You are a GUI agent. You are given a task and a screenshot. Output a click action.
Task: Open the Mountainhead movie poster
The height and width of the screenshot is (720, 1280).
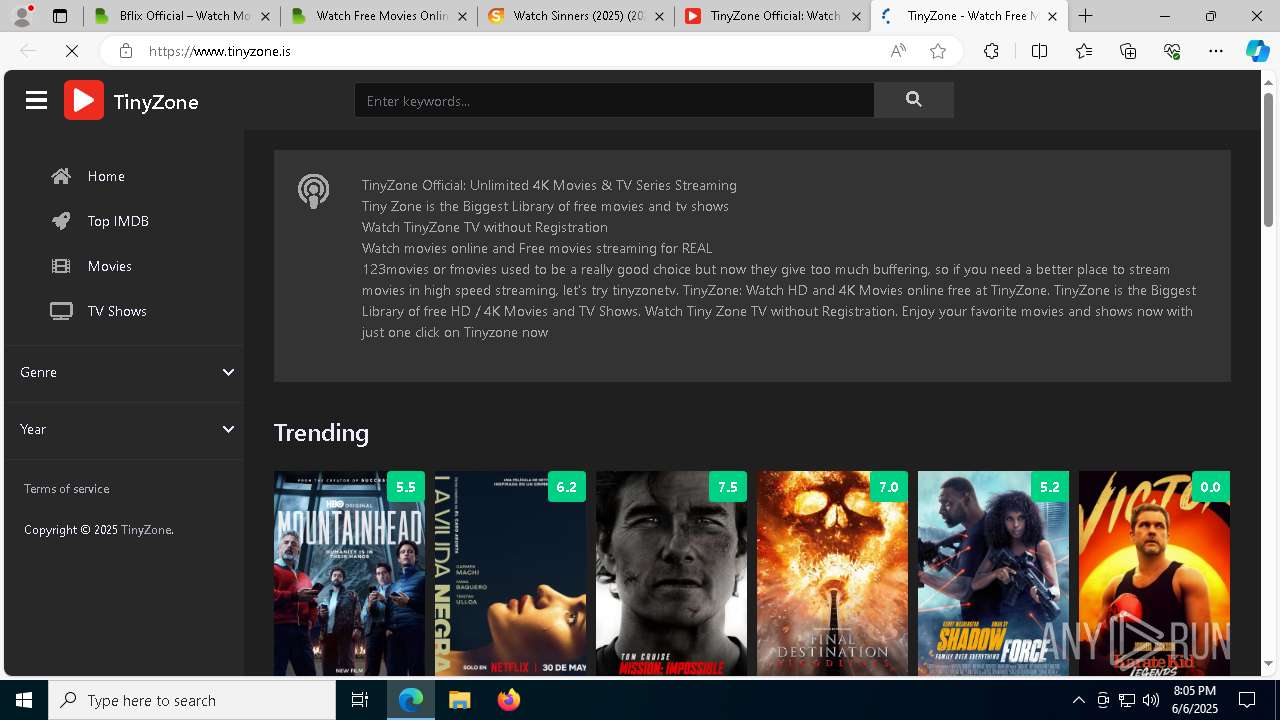[349, 574]
